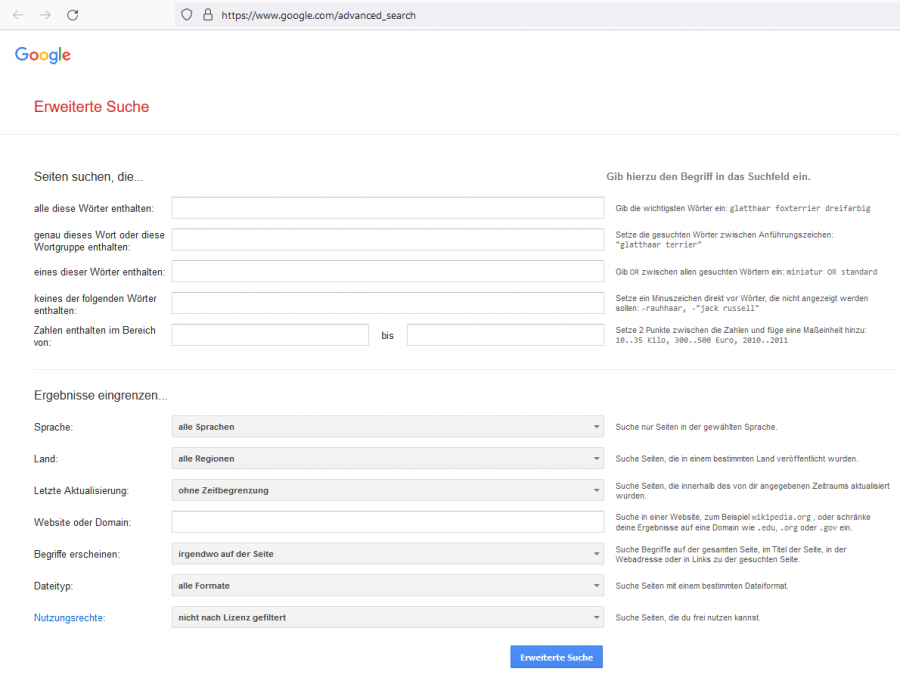Viewport: 900px width, 681px height.
Task: Click the exact phrase 'genau dieses Wort' field
Action: click(387, 240)
